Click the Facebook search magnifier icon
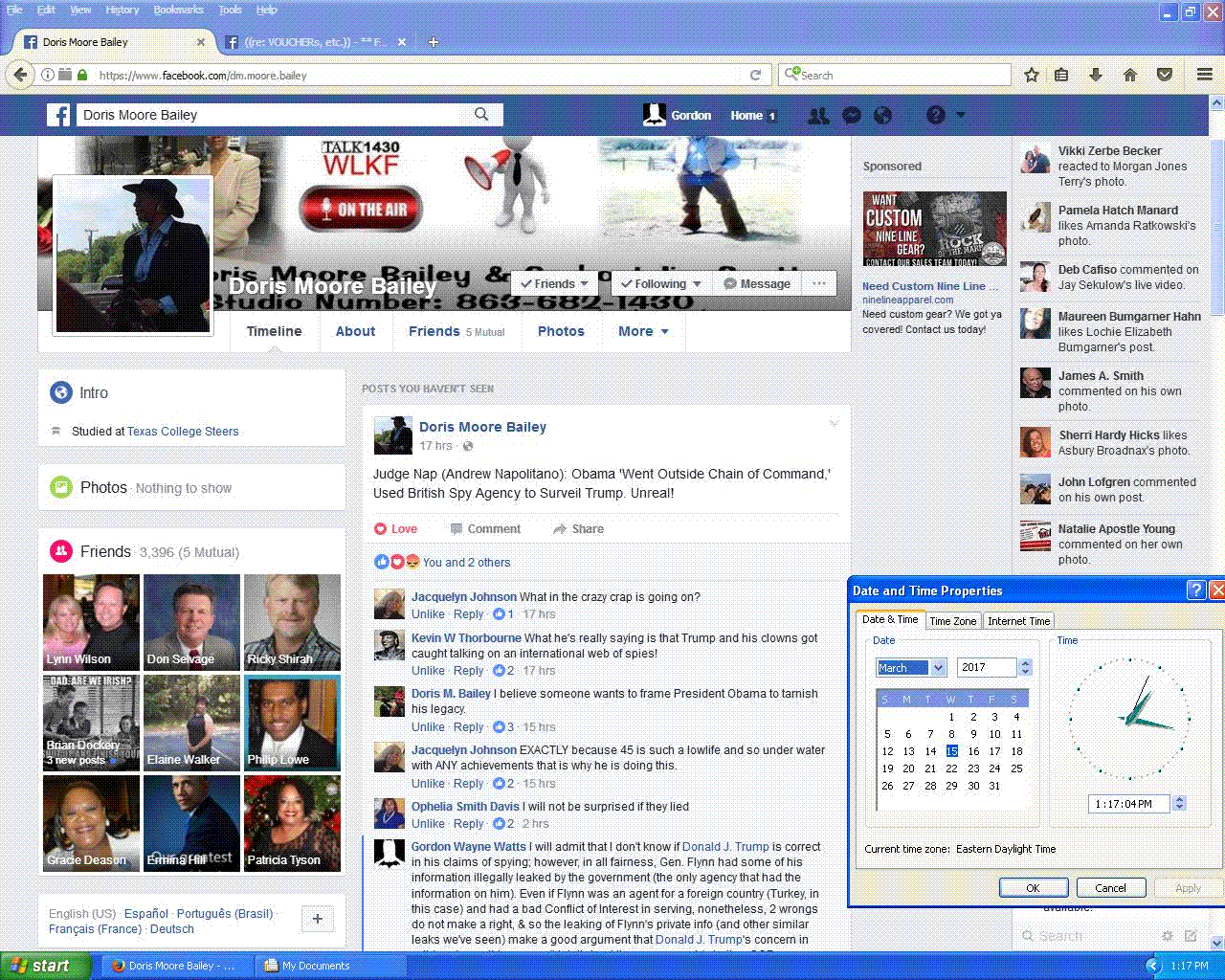The image size is (1225, 980). 481,115
